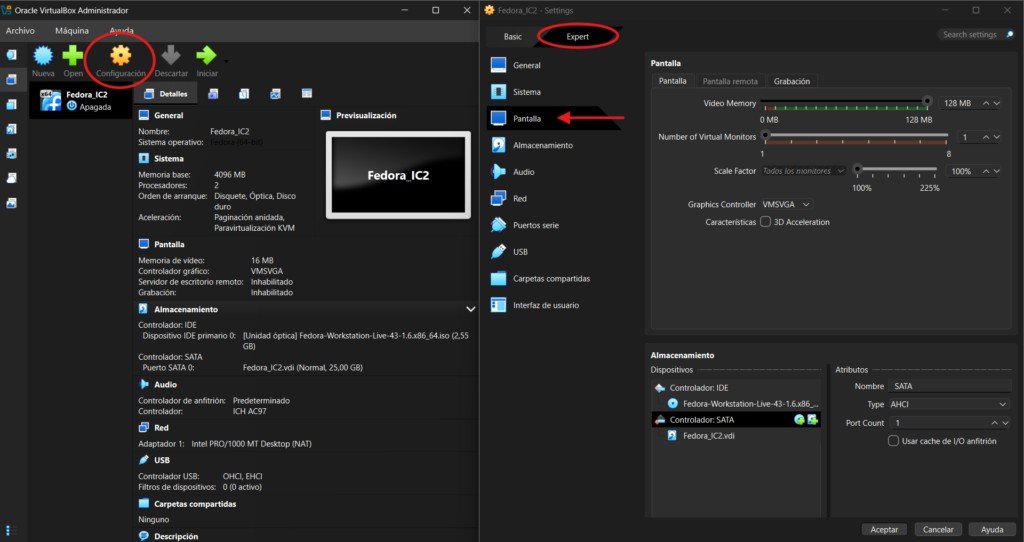The width and height of the screenshot is (1024, 542).
Task: Click the Sistema heading in the details pane
Action: pyautogui.click(x=168, y=159)
